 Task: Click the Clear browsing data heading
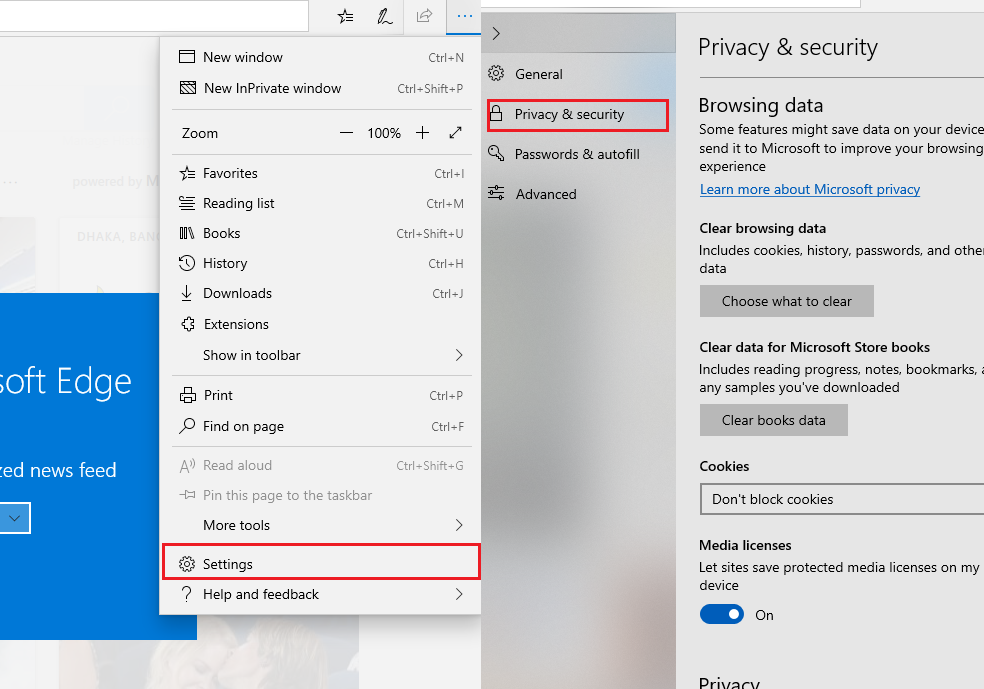point(762,228)
